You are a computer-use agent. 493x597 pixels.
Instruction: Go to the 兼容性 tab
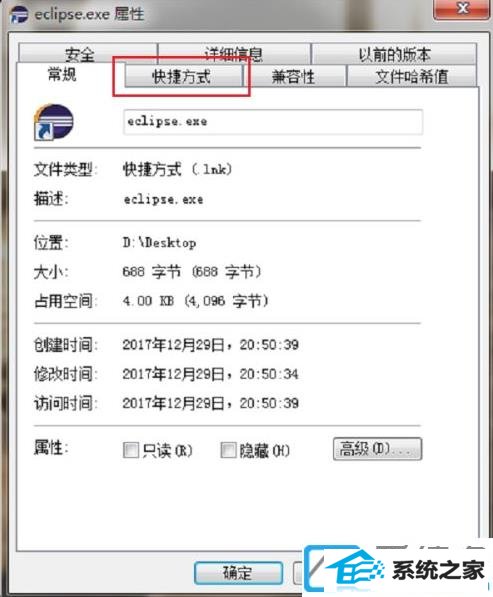(x=294, y=77)
